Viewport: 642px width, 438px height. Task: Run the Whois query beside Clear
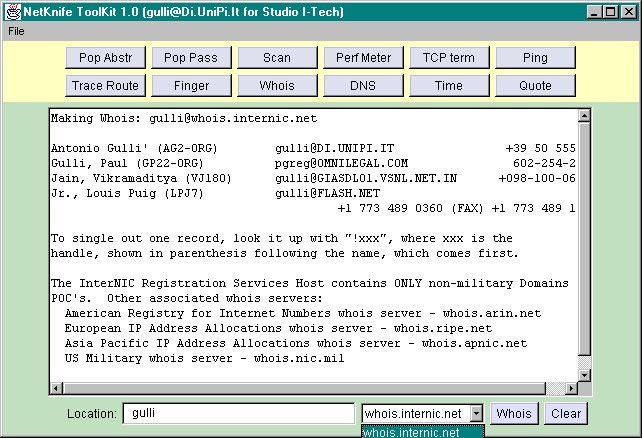514,413
